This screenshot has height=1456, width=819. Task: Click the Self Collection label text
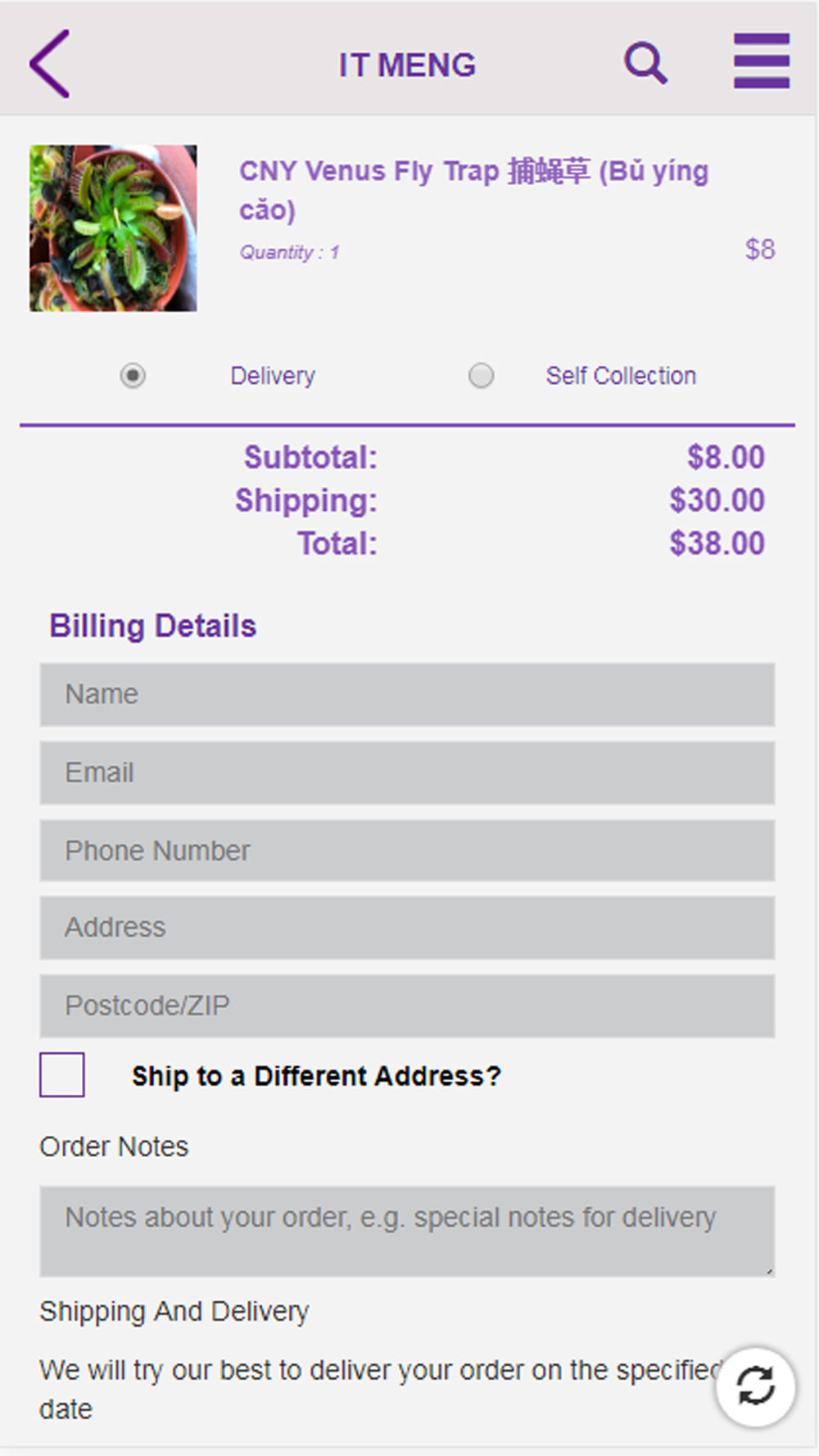pyautogui.click(x=621, y=376)
